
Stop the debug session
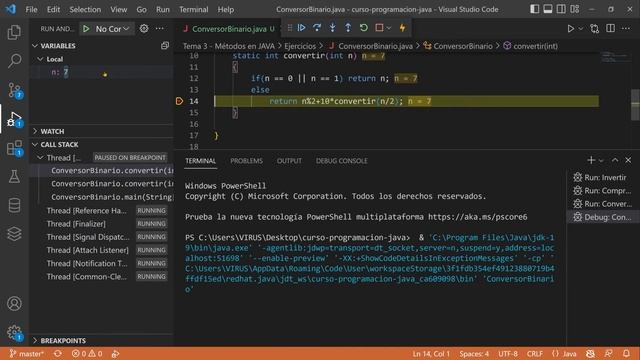[379, 28]
